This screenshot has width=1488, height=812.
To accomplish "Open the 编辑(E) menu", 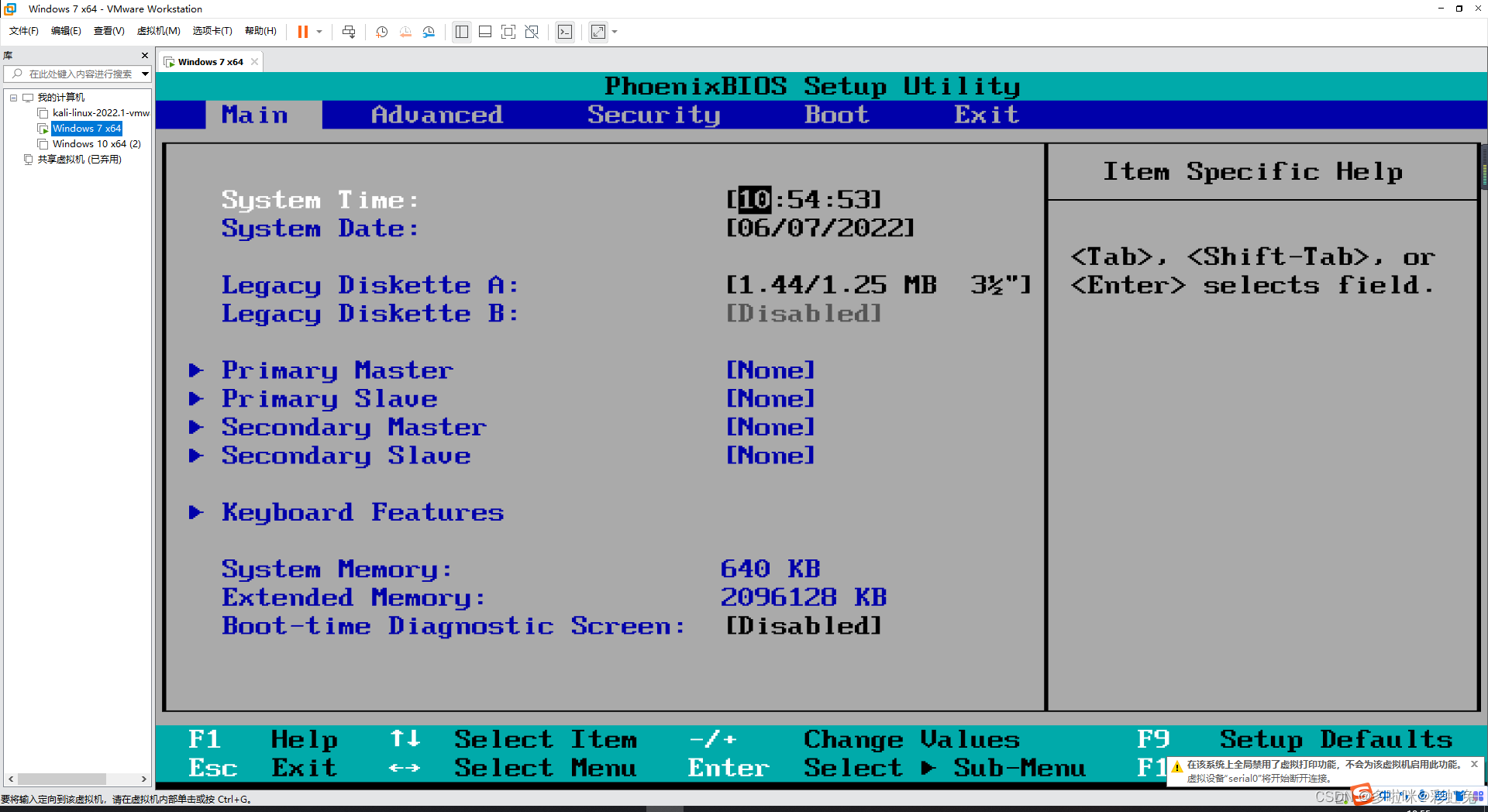I will coord(66,31).
